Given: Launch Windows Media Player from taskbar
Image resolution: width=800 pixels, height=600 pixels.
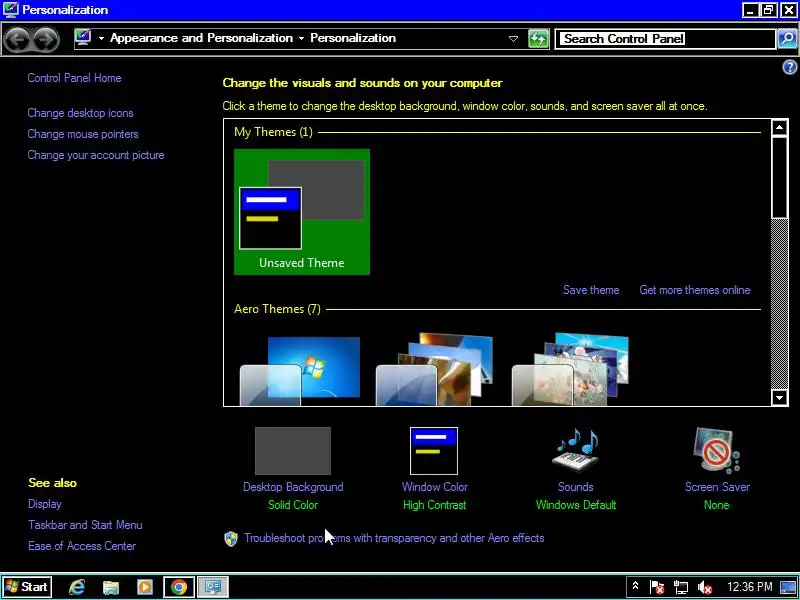Looking at the screenshot, I should pyautogui.click(x=145, y=587).
